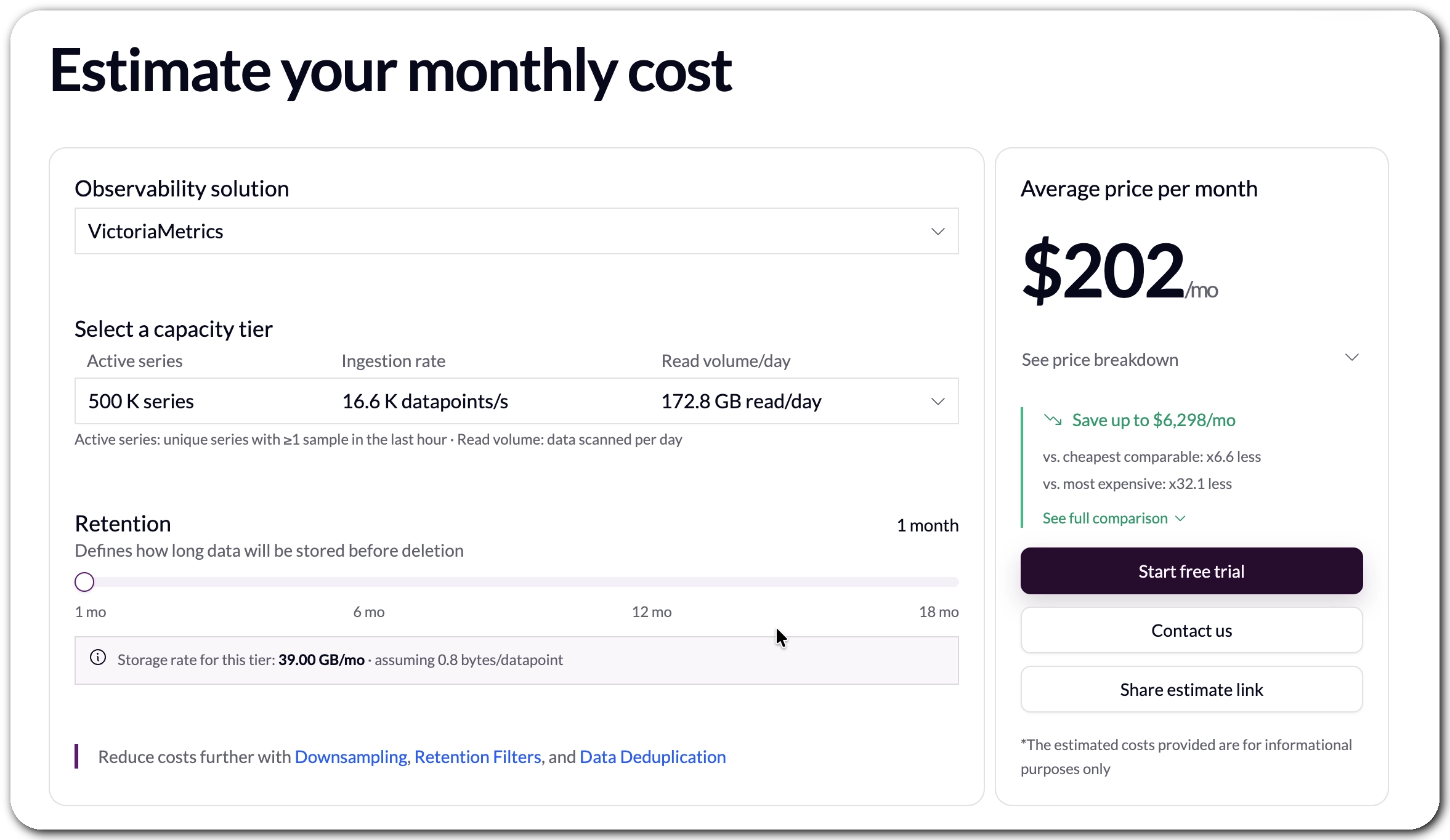The height and width of the screenshot is (840, 1450).
Task: Click the capacity tier dropdown chevron
Action: pos(938,402)
